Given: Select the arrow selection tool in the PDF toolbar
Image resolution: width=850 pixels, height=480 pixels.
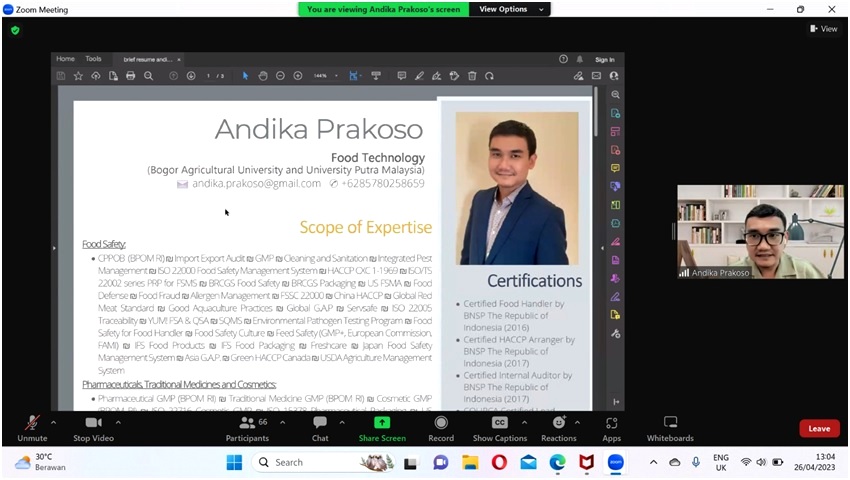Looking at the screenshot, I should coord(245,76).
